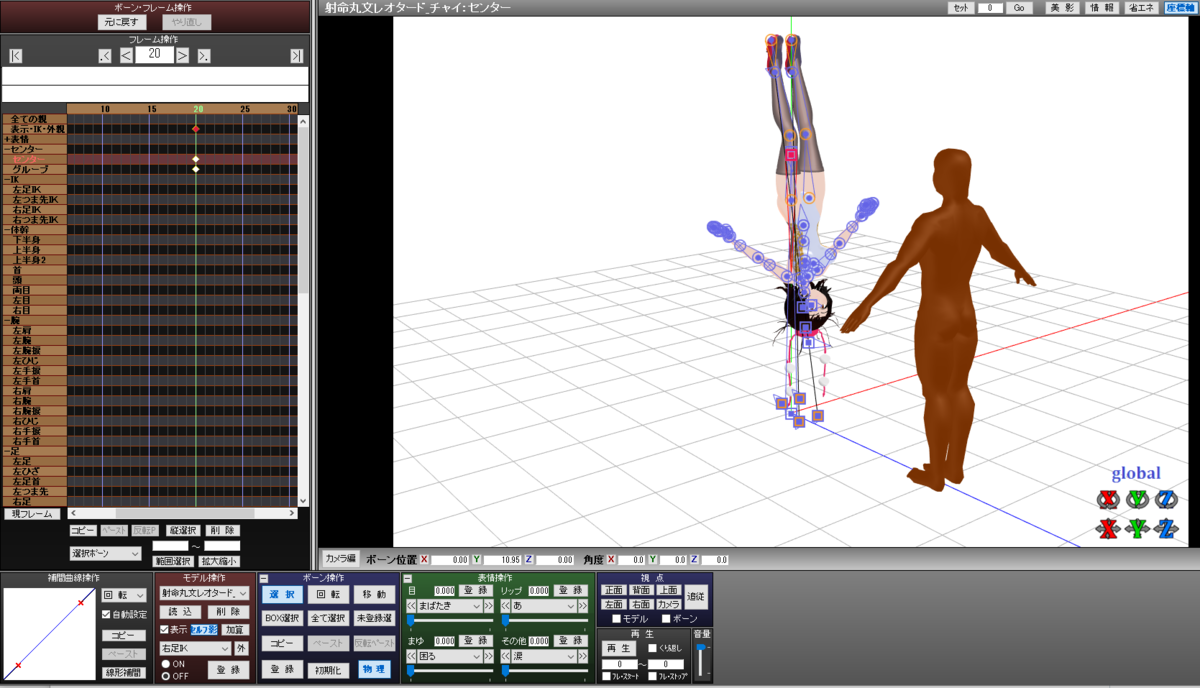Viewport: 1200px width, 688px height.
Task: Step forward one frame (> button)
Action: point(183,55)
